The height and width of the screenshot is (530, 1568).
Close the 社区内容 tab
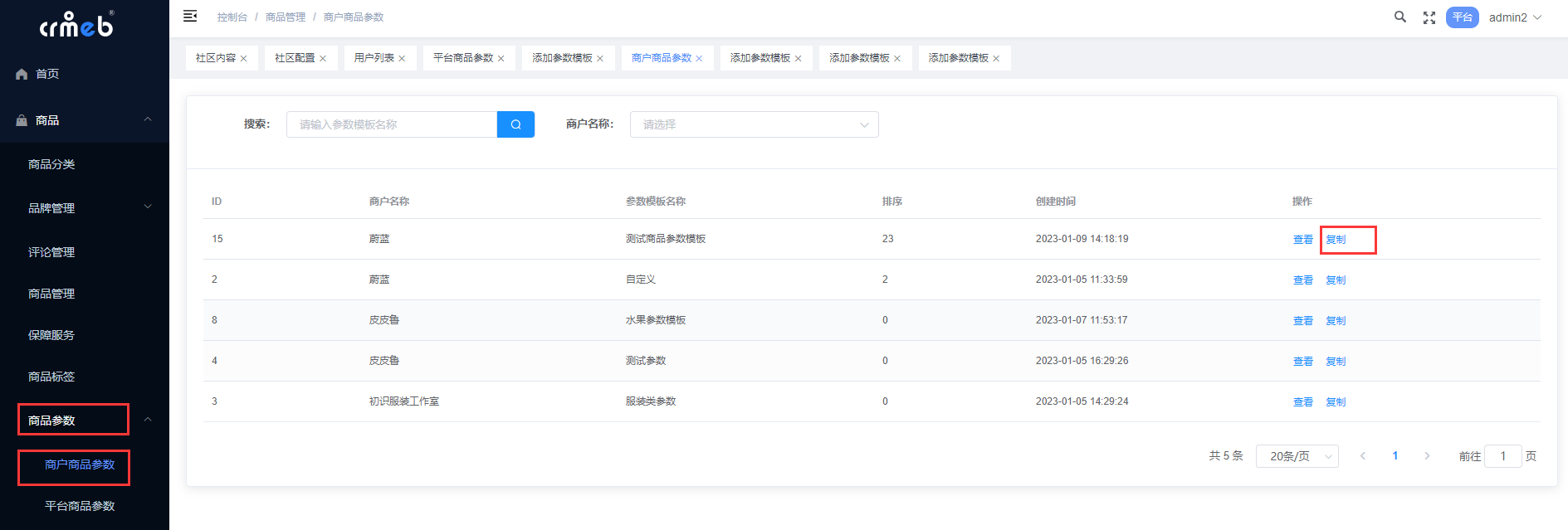(244, 59)
